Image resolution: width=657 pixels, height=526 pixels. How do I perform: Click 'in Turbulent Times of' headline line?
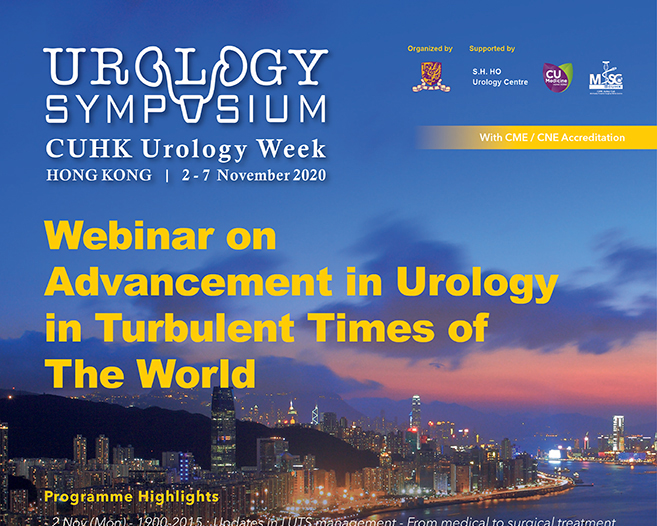pos(266,327)
